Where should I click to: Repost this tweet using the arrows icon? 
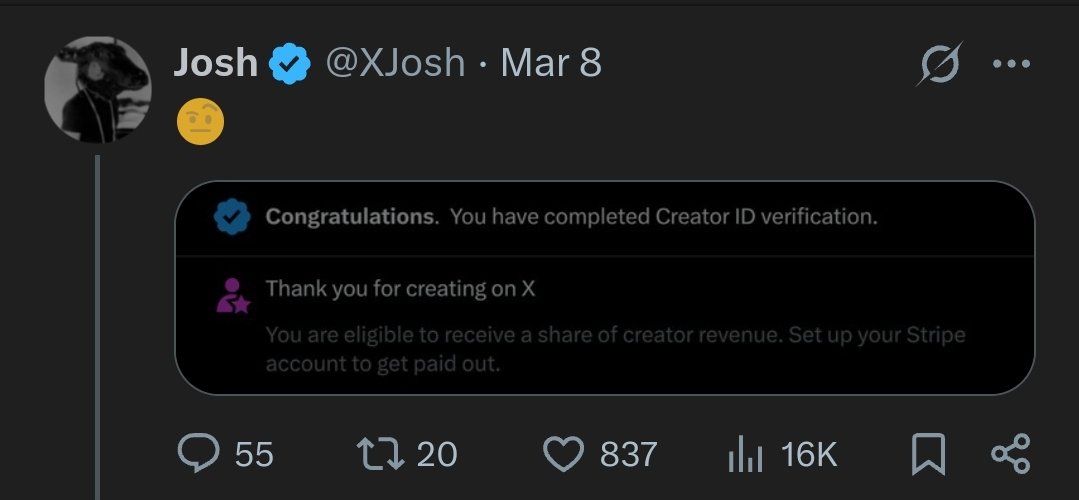[x=380, y=455]
